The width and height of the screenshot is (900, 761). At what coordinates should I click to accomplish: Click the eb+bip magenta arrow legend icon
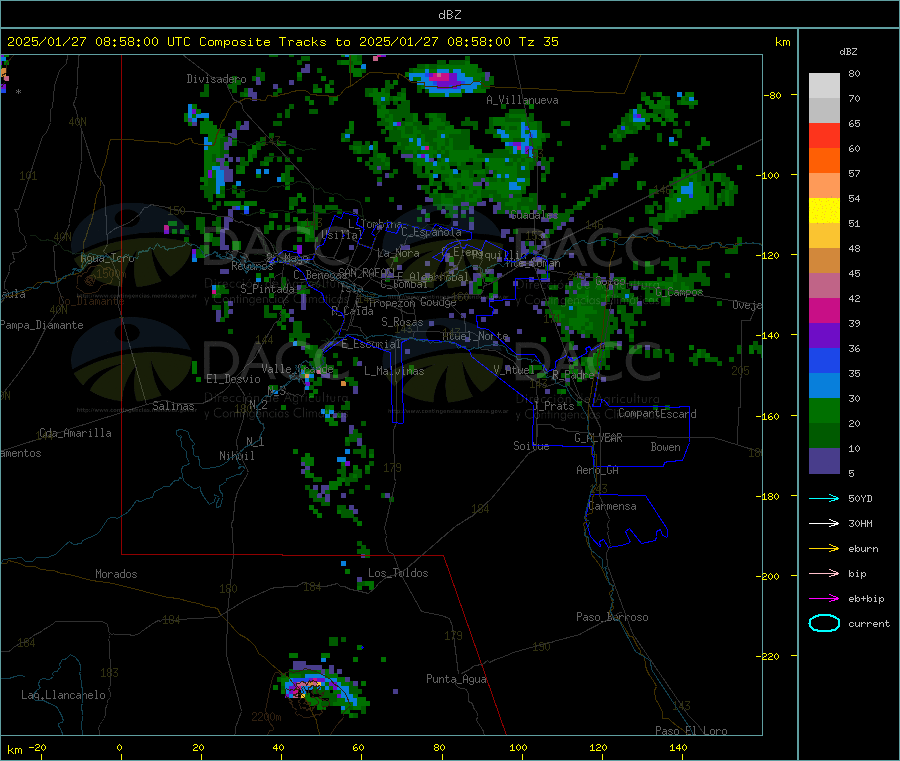(824, 599)
